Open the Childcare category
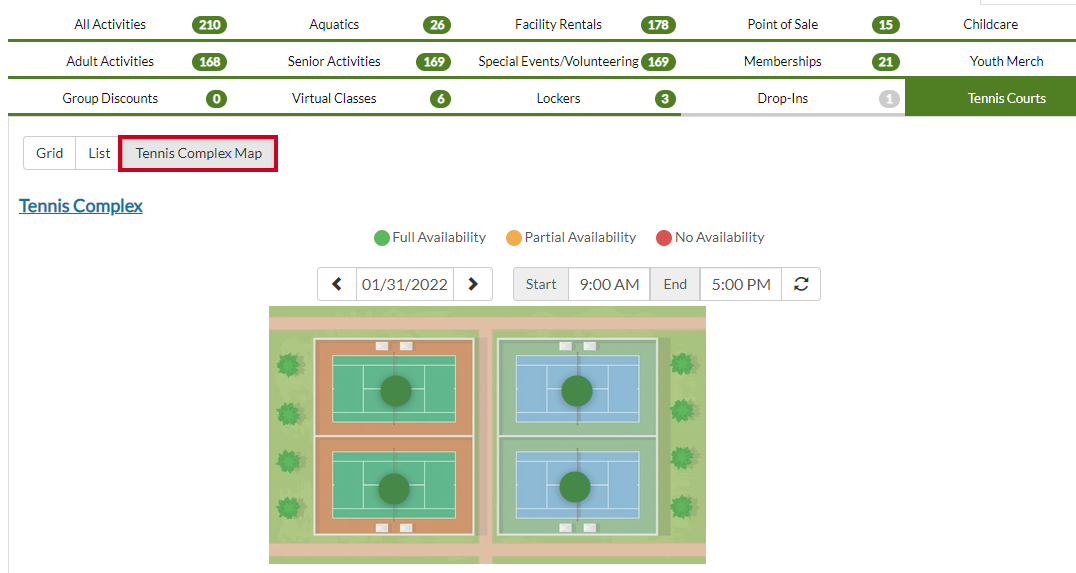Screen dimensions: 1076x573 pyautogui.click(x=990, y=25)
